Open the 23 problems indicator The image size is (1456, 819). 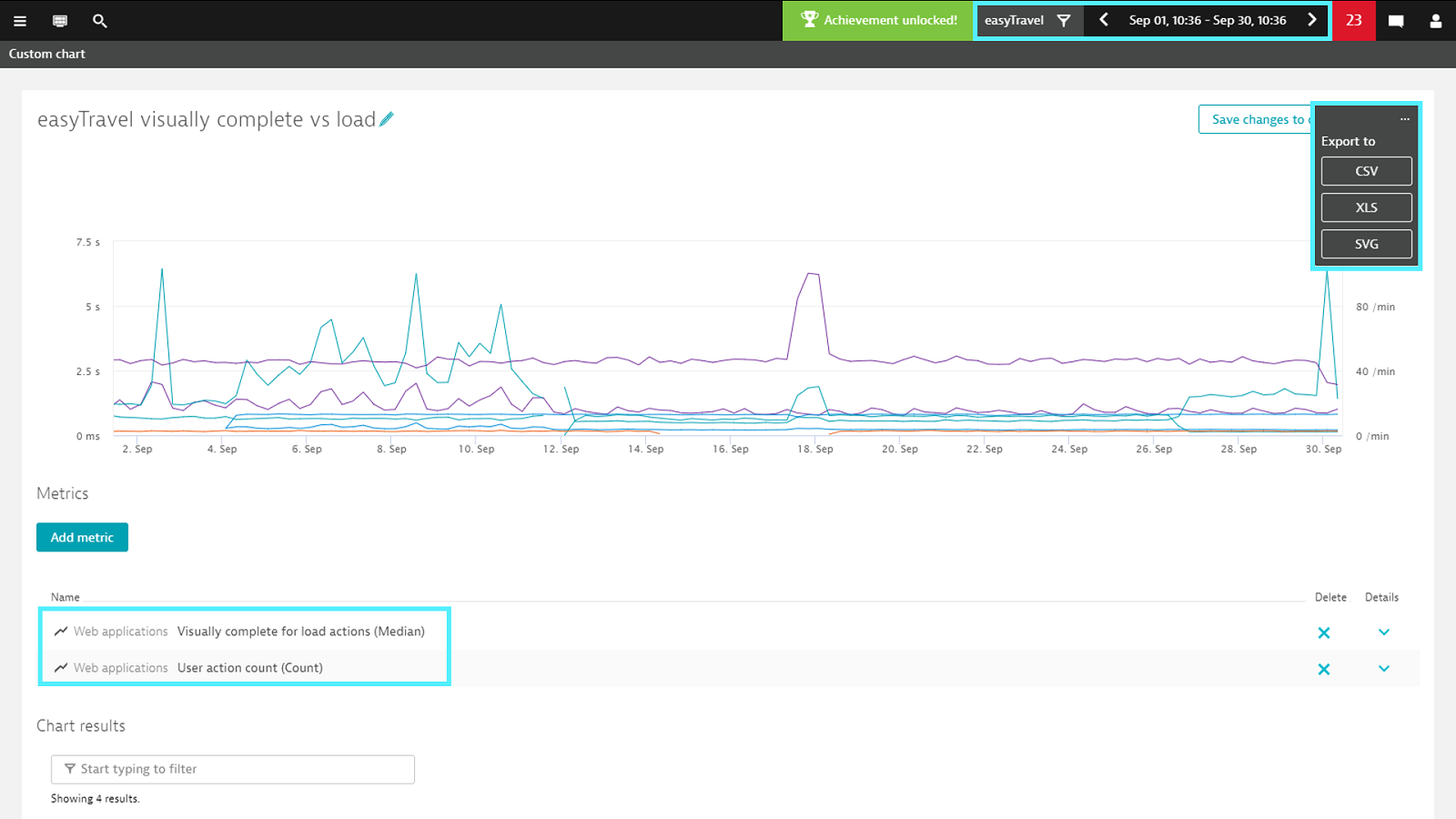coord(1354,20)
